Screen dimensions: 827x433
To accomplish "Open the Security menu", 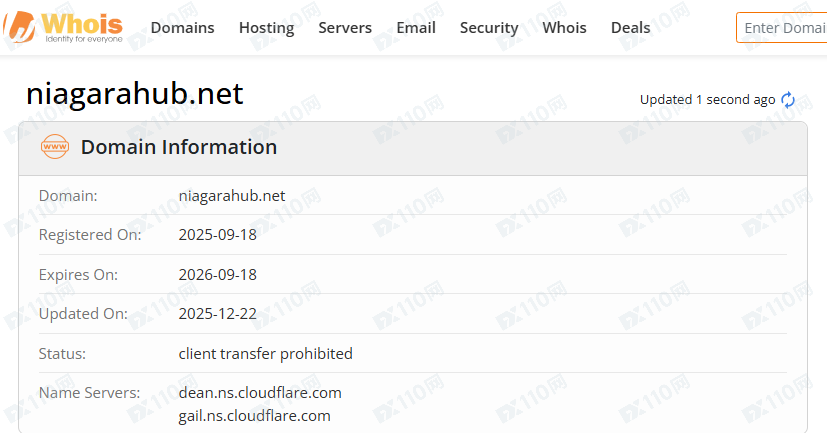I will tap(489, 28).
